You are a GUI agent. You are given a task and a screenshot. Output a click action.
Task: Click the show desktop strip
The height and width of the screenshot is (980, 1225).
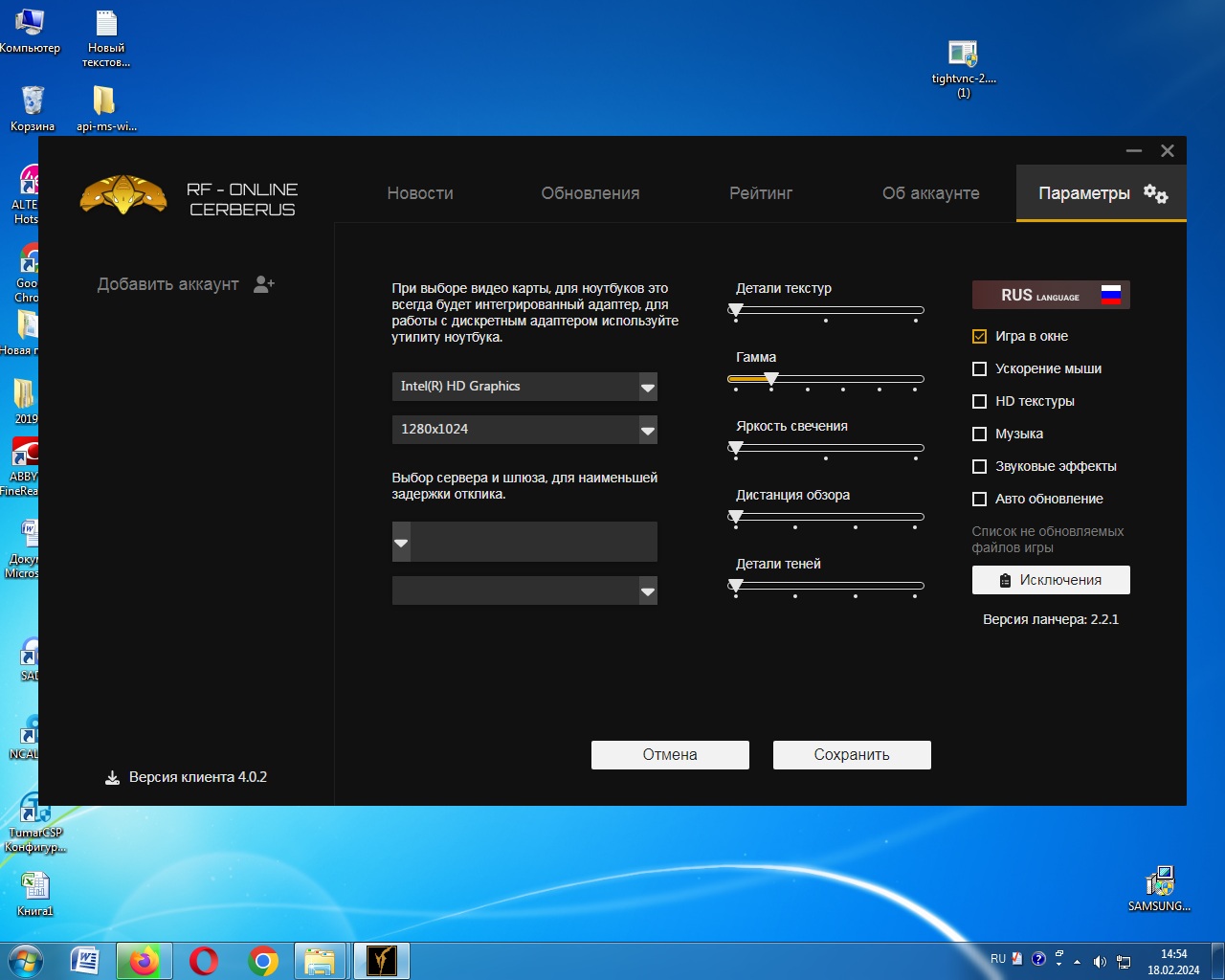[1217, 961]
